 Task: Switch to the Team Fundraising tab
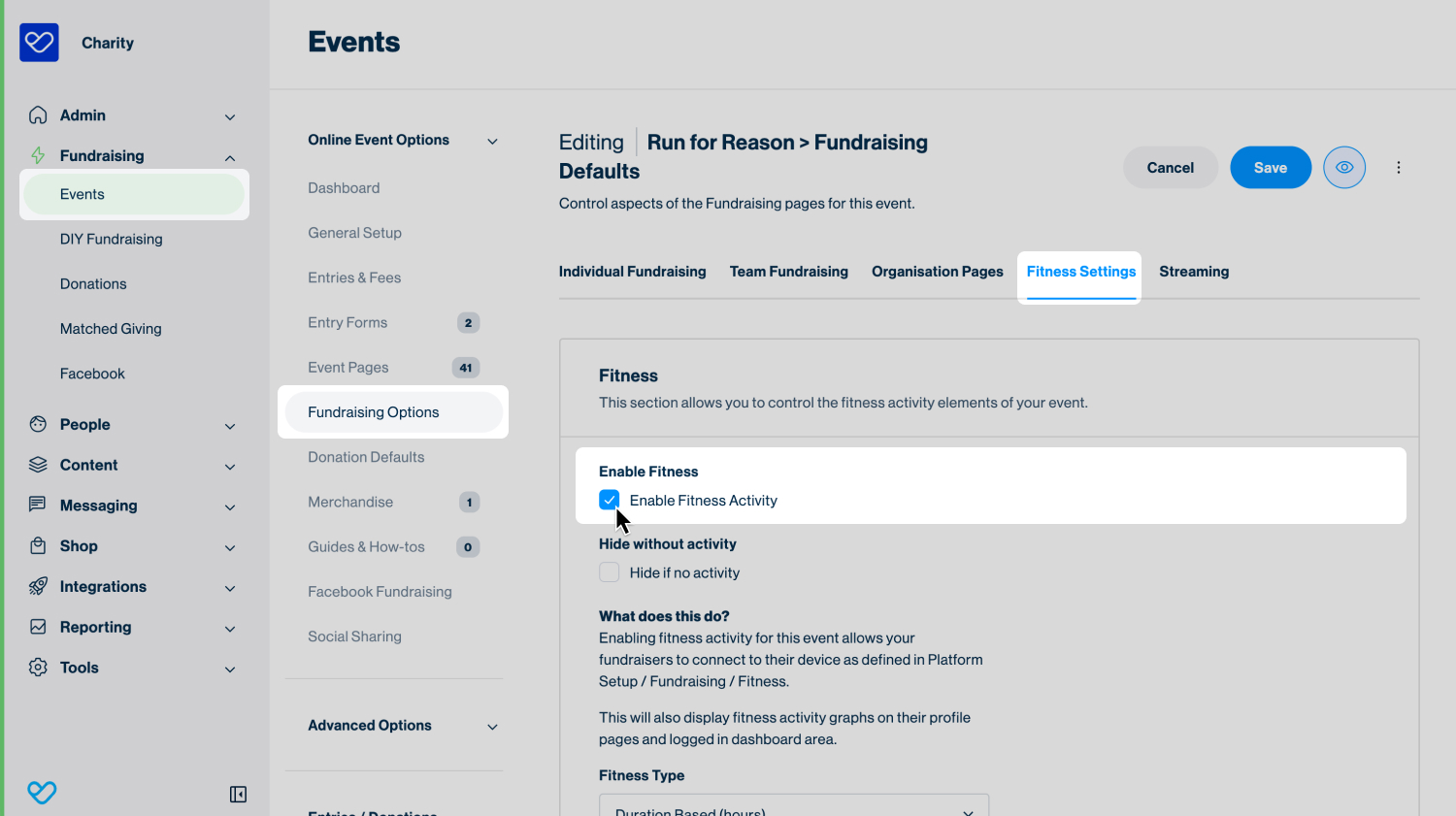click(x=789, y=272)
